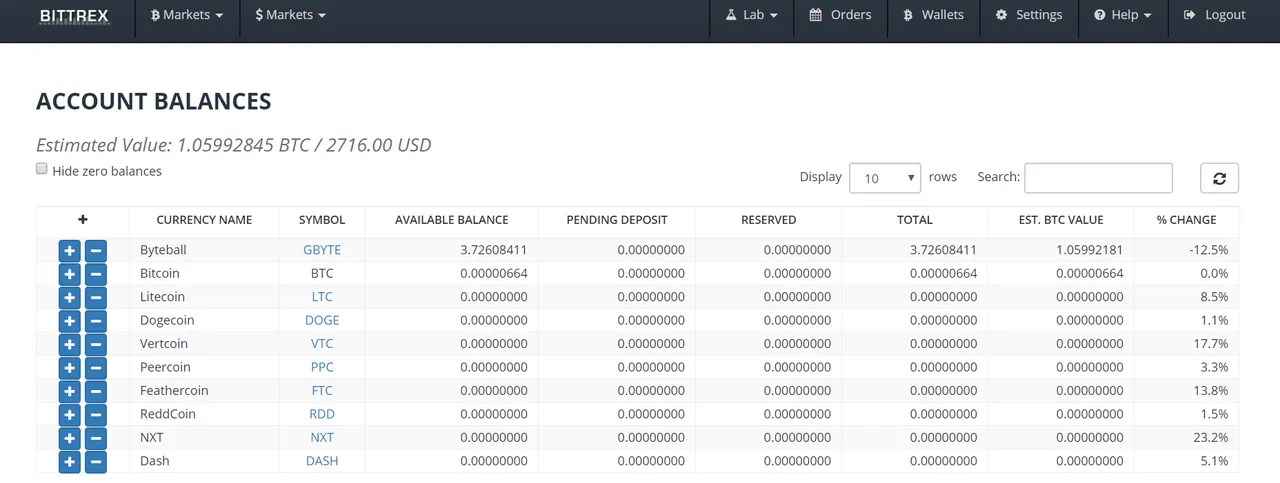Open the Bitcoin Markets dropdown
Image resolution: width=1280 pixels, height=483 pixels.
point(187,15)
